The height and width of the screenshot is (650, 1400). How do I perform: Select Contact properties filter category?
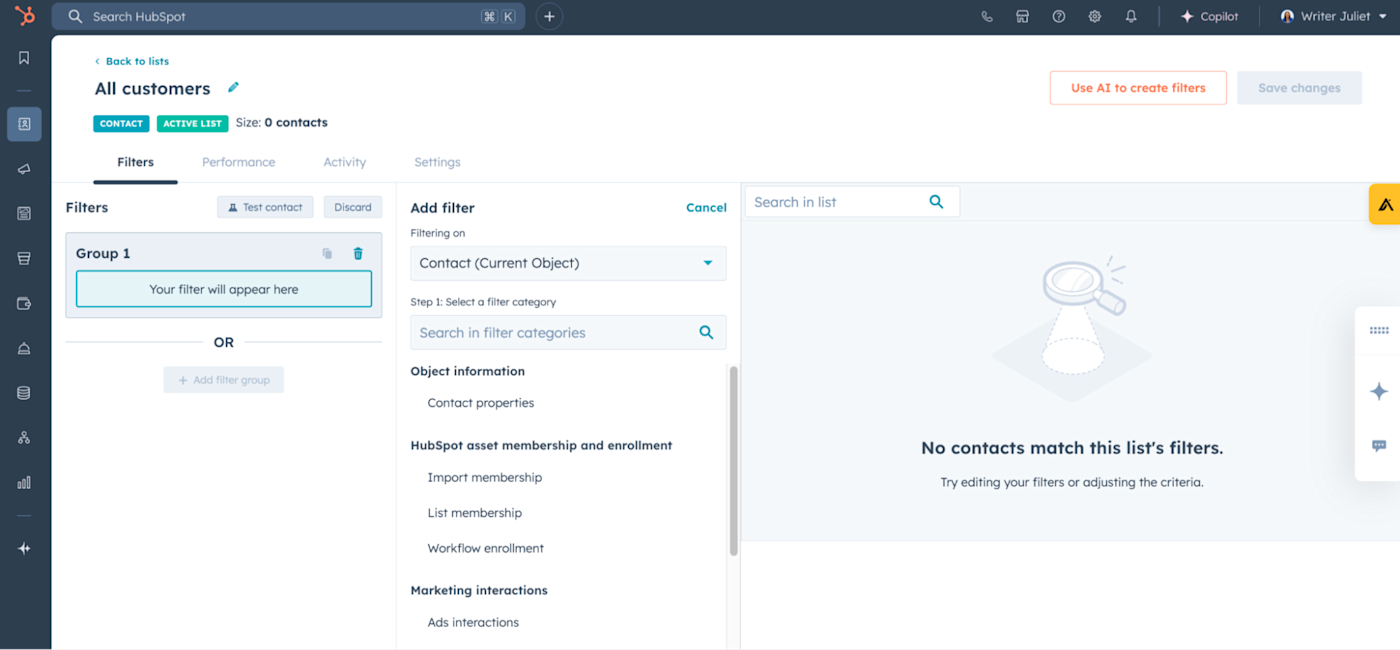click(481, 403)
